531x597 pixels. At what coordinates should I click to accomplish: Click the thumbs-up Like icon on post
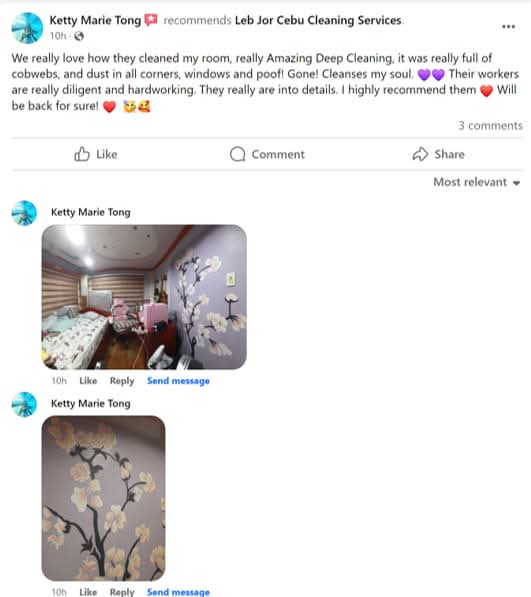82,154
